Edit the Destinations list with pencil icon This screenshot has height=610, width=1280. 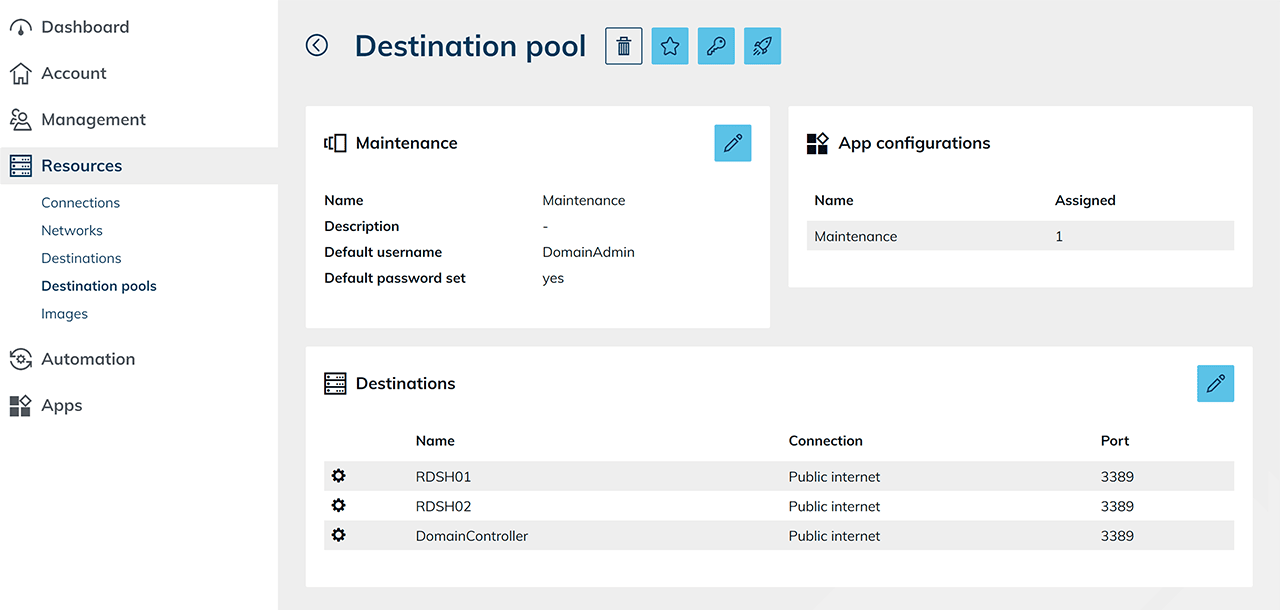pos(1215,383)
